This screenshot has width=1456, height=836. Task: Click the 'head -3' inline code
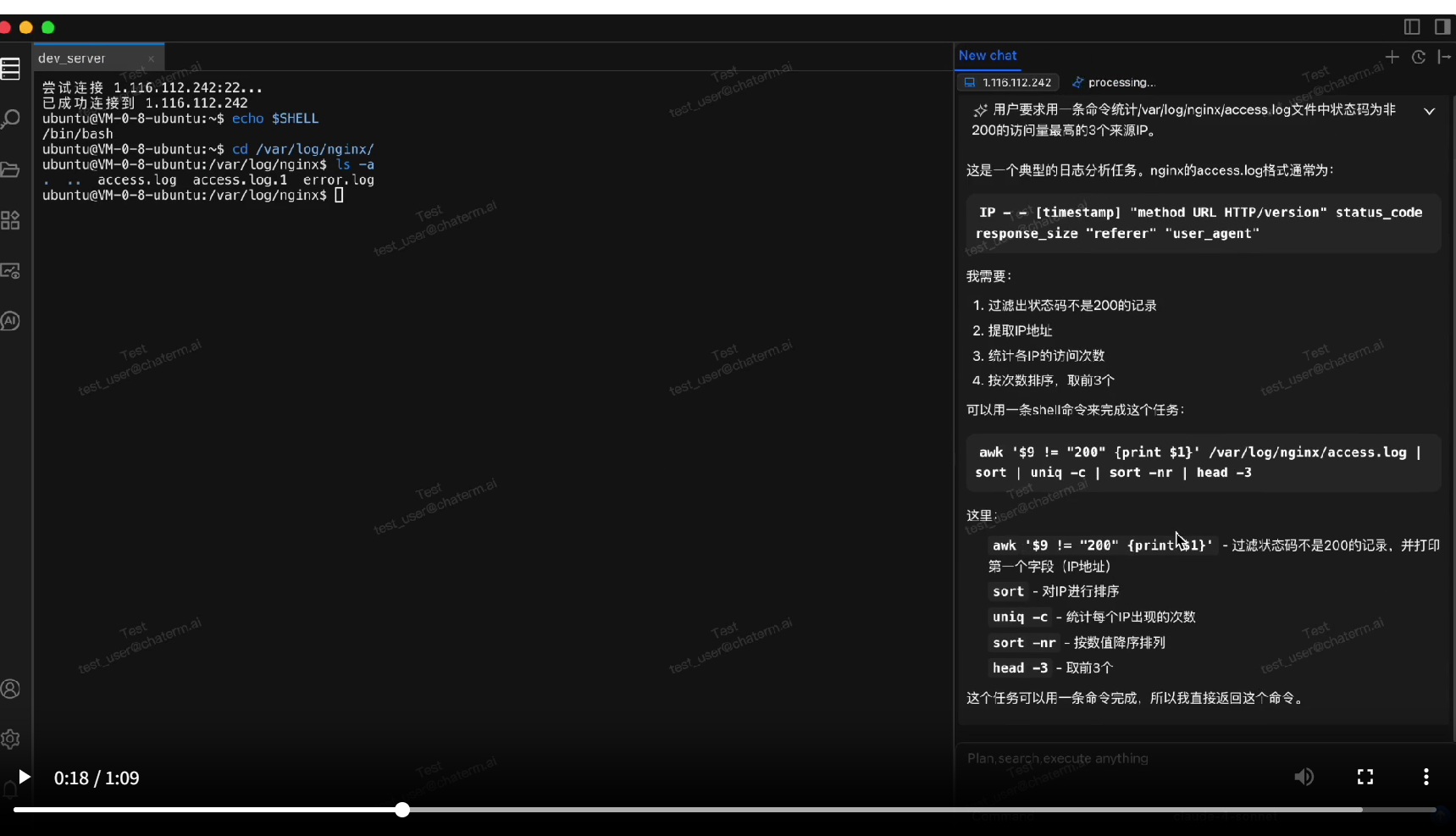(x=1020, y=668)
